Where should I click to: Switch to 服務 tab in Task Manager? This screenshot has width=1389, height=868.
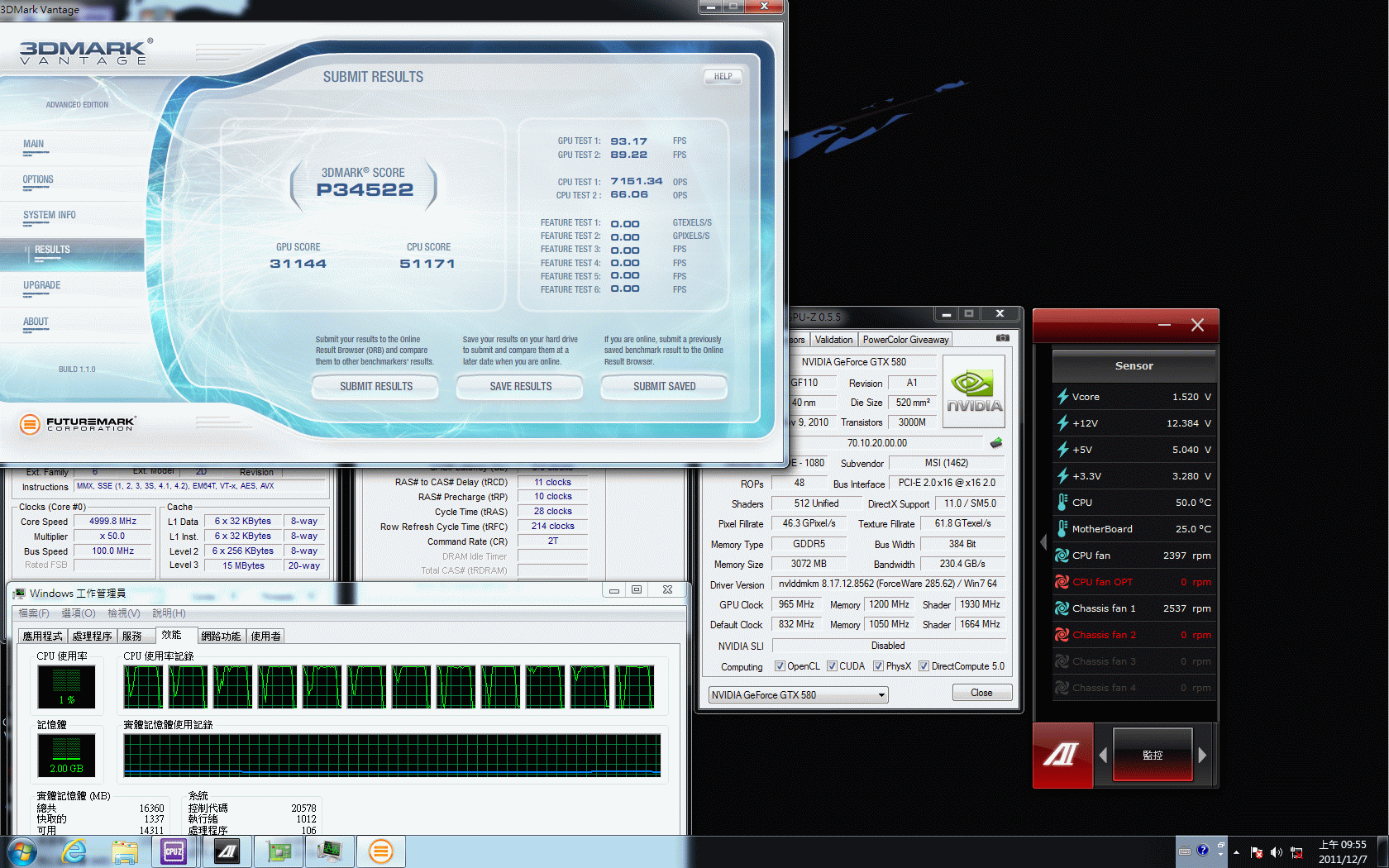(x=136, y=636)
